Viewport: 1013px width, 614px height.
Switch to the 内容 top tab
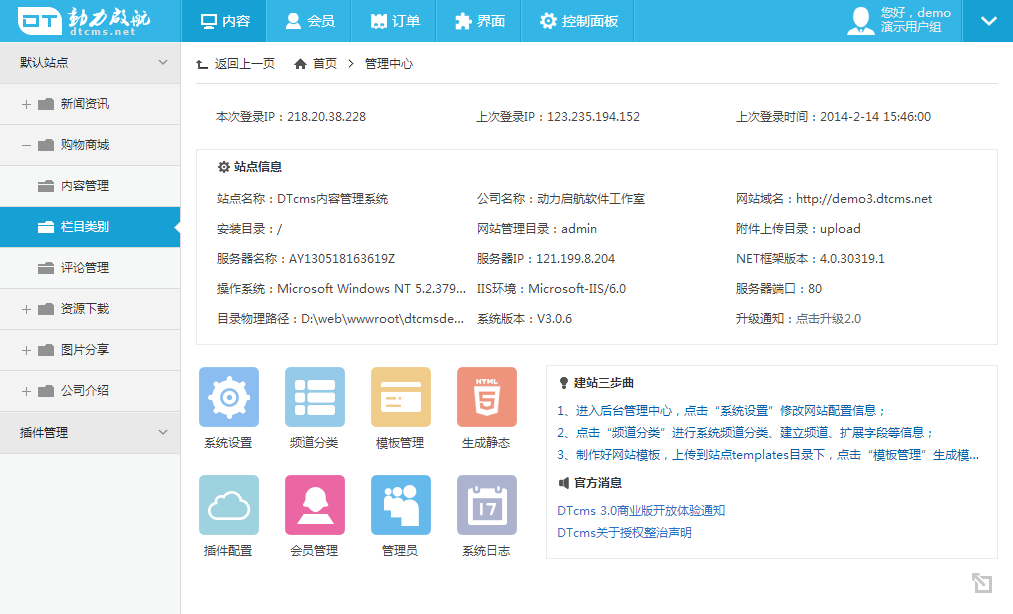[224, 21]
